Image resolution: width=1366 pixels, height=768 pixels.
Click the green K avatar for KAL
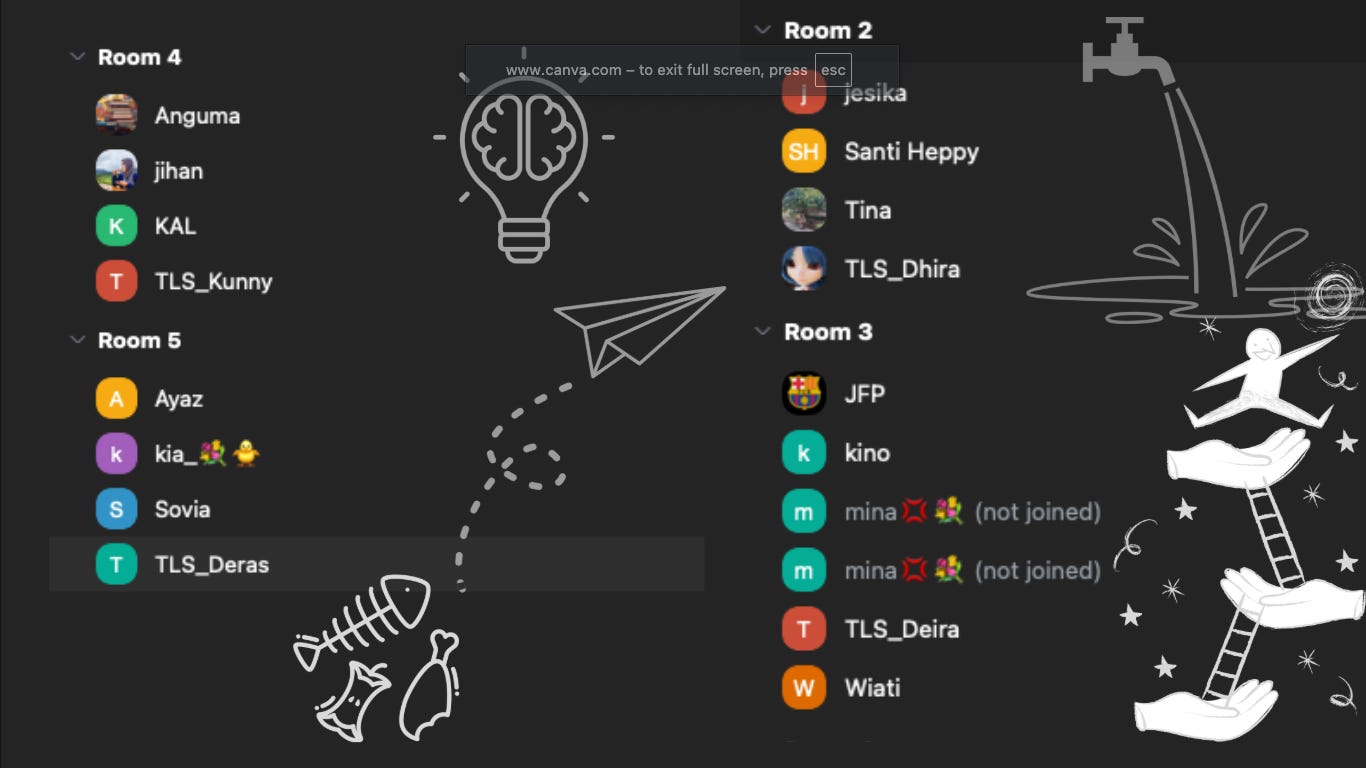tap(116, 226)
